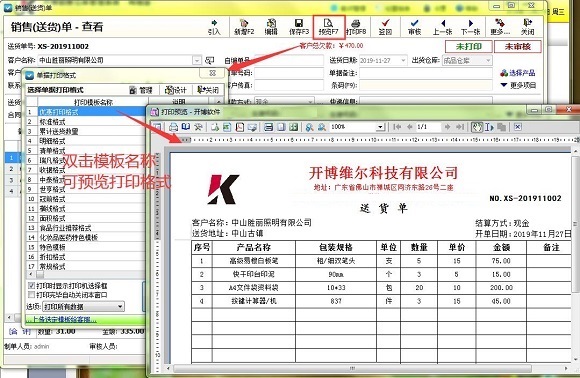Toggle 打印时显示打印机选择框 checkbox

(x=32, y=286)
